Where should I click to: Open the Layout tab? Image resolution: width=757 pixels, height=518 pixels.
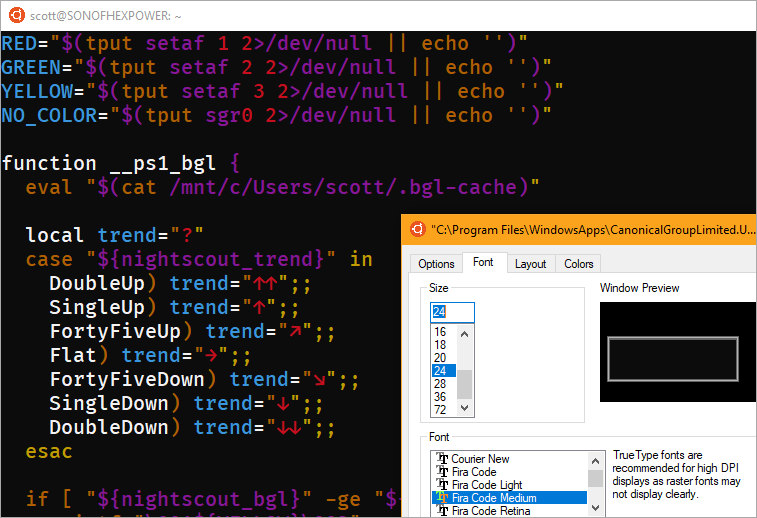coord(530,264)
